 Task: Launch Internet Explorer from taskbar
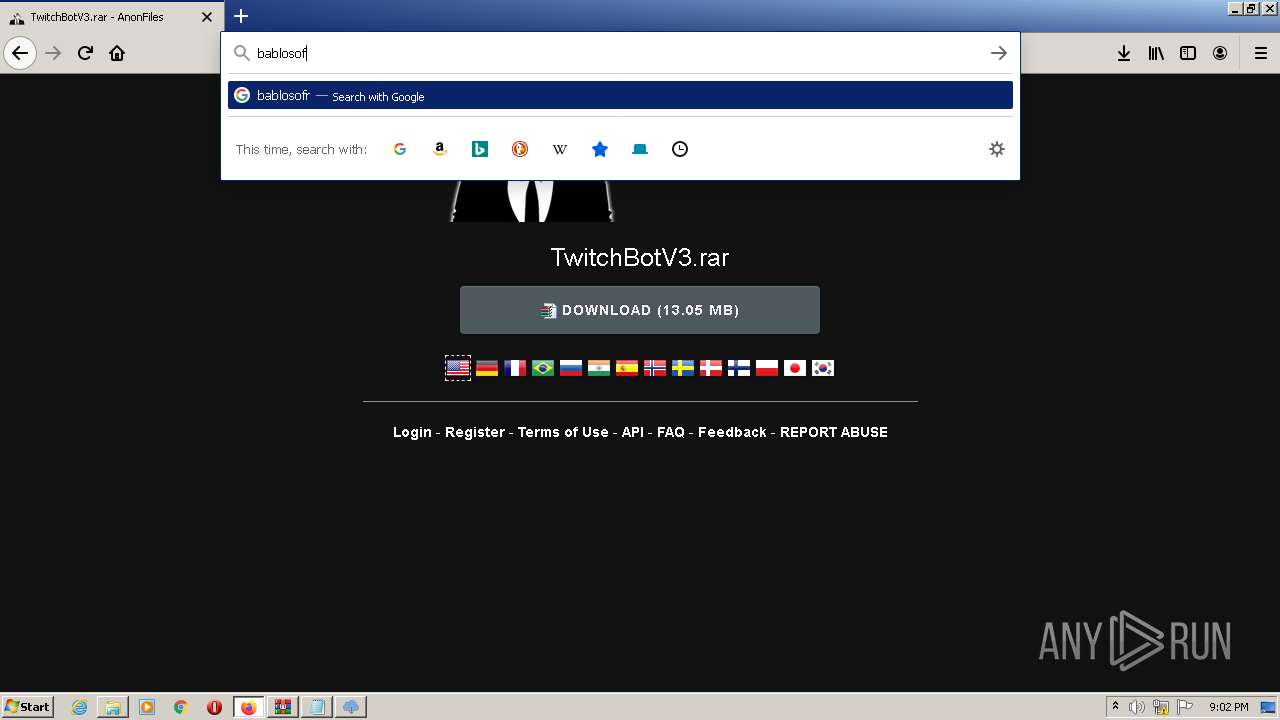(80, 707)
